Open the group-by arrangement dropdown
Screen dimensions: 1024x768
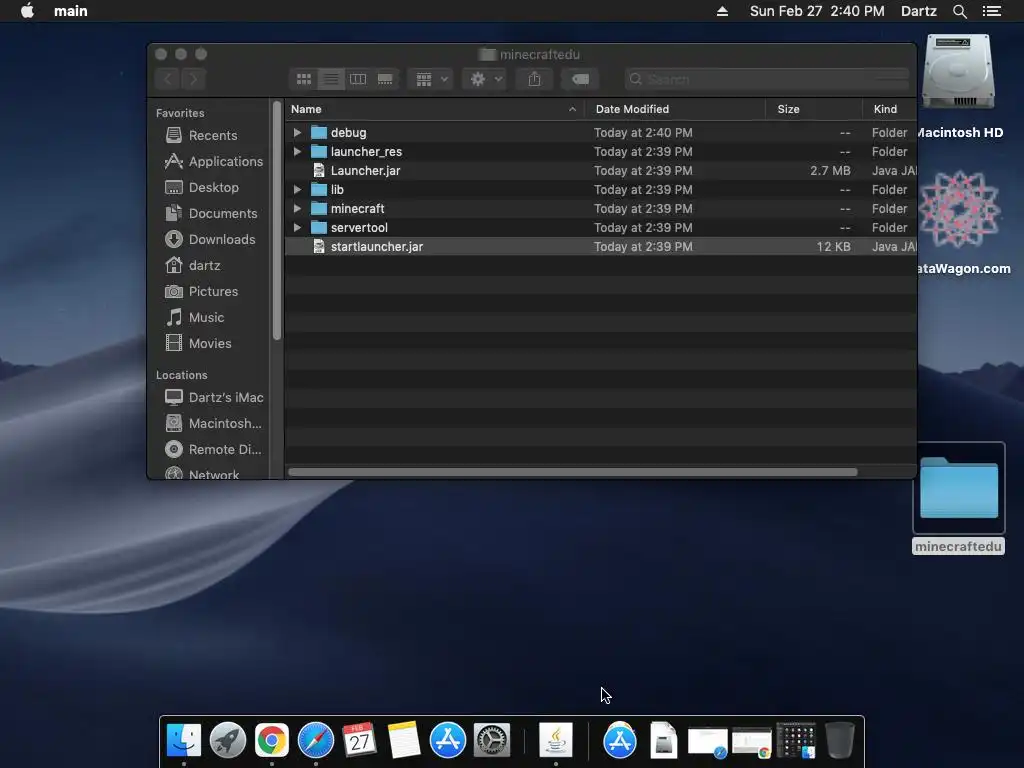[x=431, y=79]
